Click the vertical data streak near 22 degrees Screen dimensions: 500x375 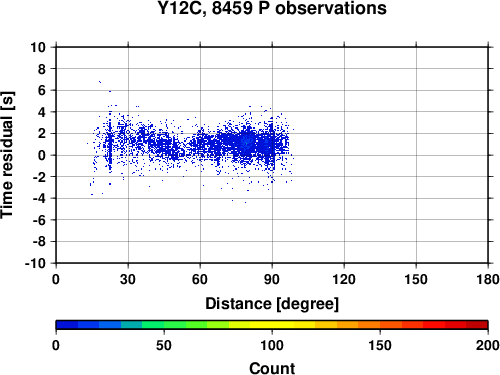(110, 143)
